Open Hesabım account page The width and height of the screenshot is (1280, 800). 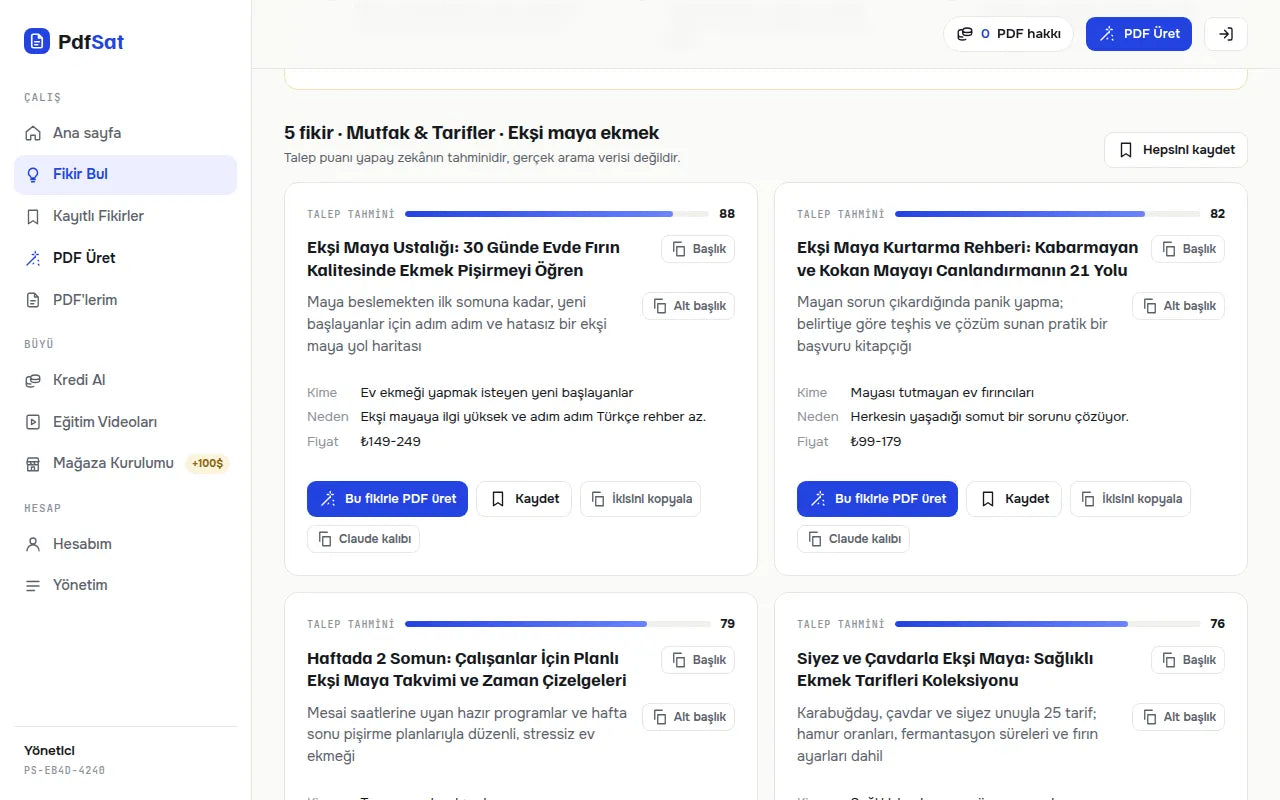[x=125, y=544]
